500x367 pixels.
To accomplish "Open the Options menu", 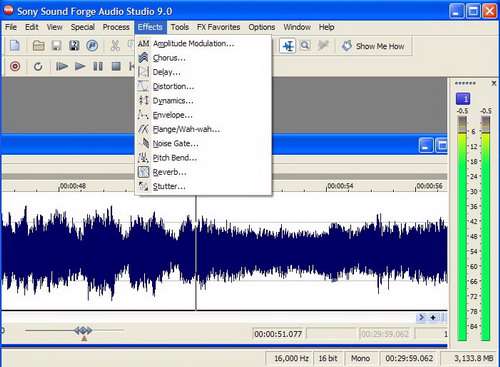I will click(x=262, y=27).
